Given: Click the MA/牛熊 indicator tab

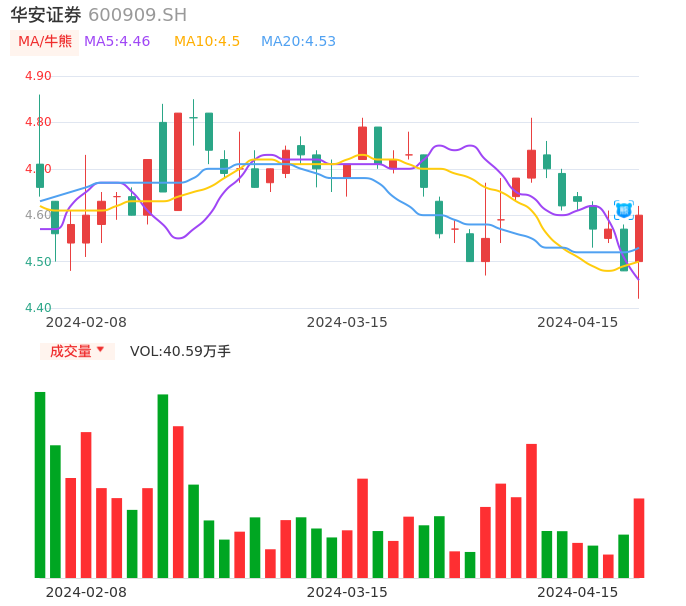Looking at the screenshot, I should point(45,42).
